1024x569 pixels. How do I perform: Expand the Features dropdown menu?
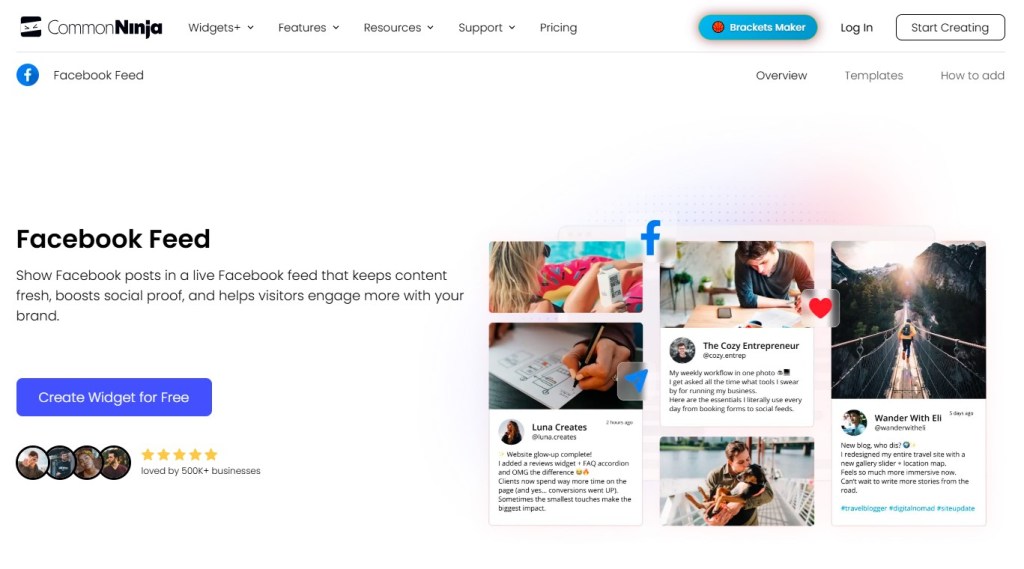(308, 27)
